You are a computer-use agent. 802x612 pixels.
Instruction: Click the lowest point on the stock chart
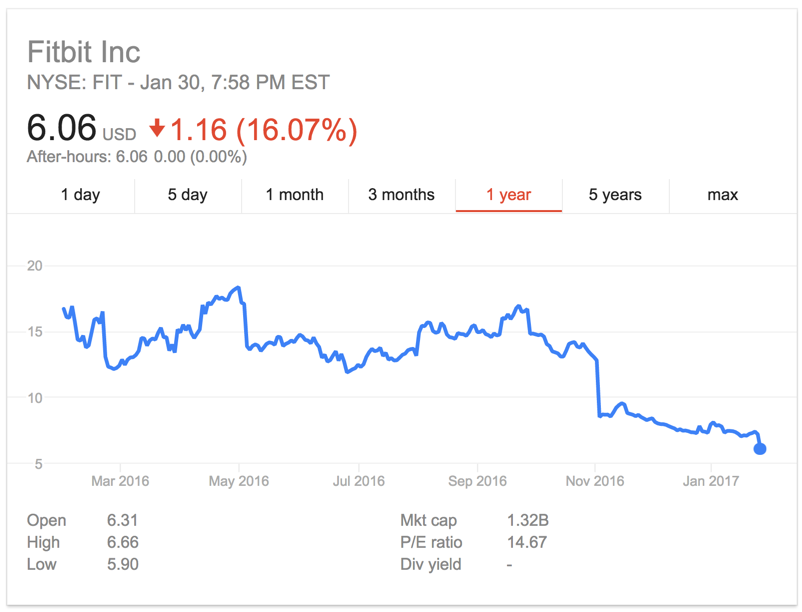758,450
